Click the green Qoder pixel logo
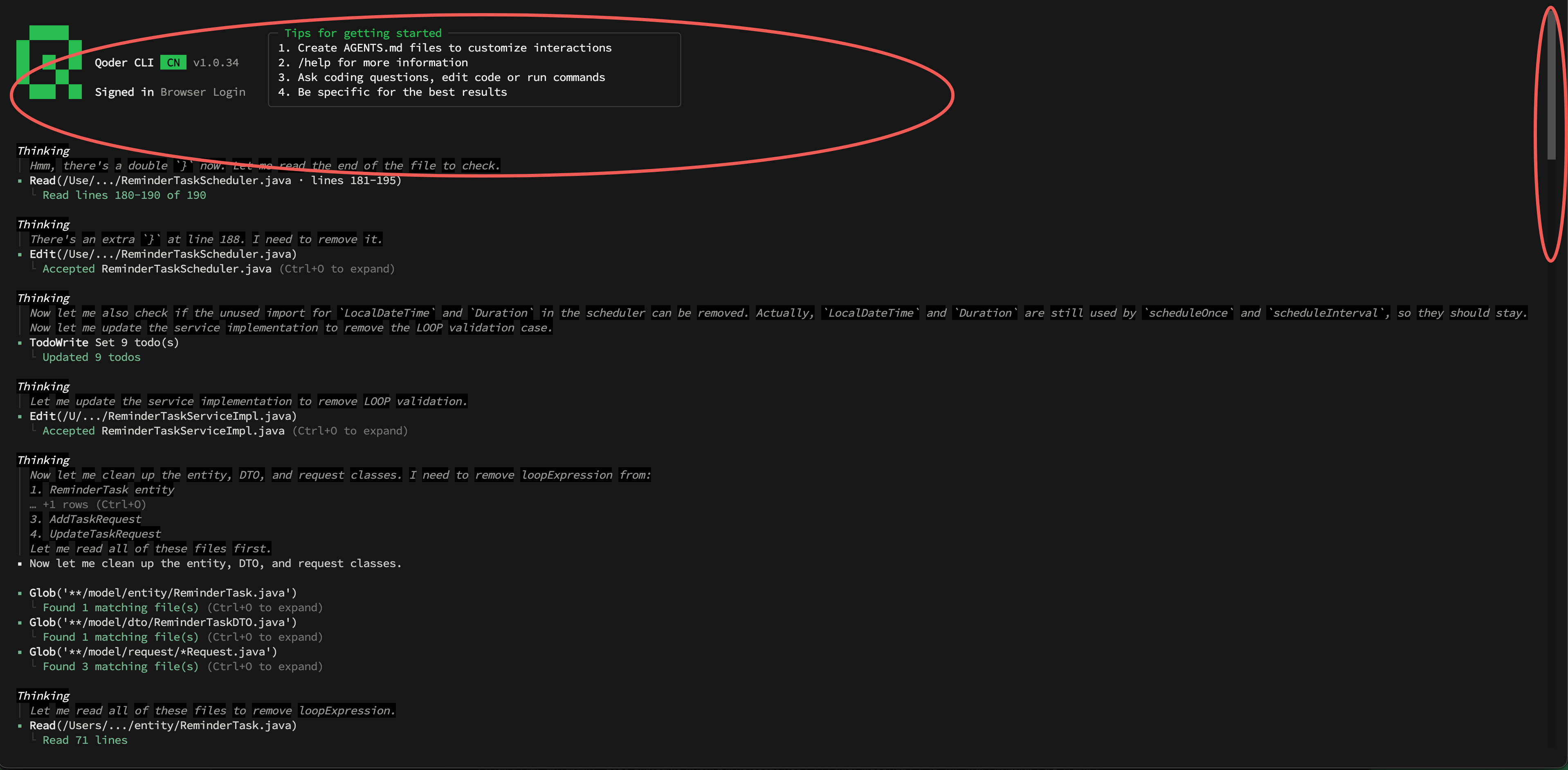 click(49, 62)
